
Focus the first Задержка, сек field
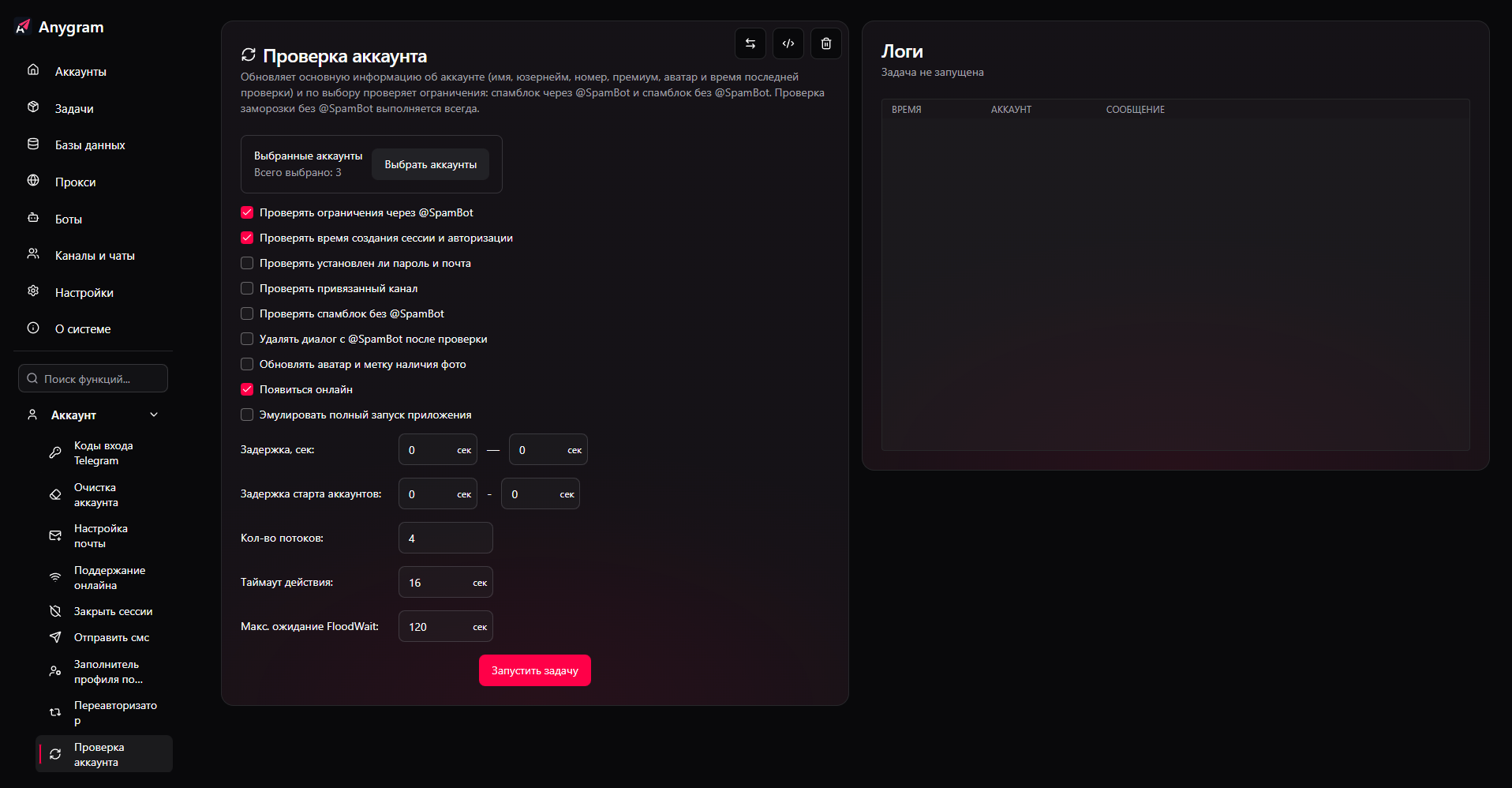pos(438,449)
